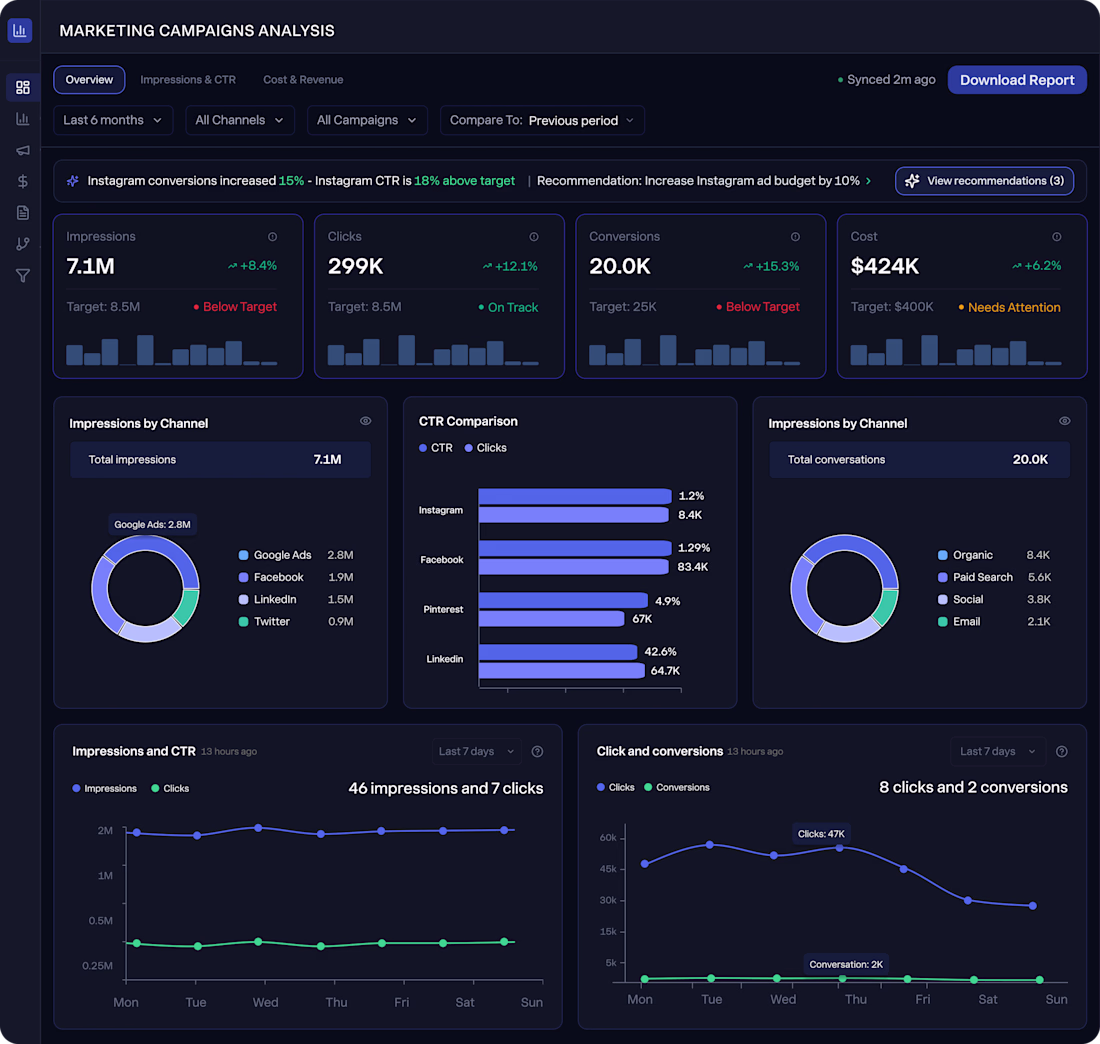Click View recommendations (3) button
This screenshot has height=1044, width=1100.
click(x=984, y=181)
